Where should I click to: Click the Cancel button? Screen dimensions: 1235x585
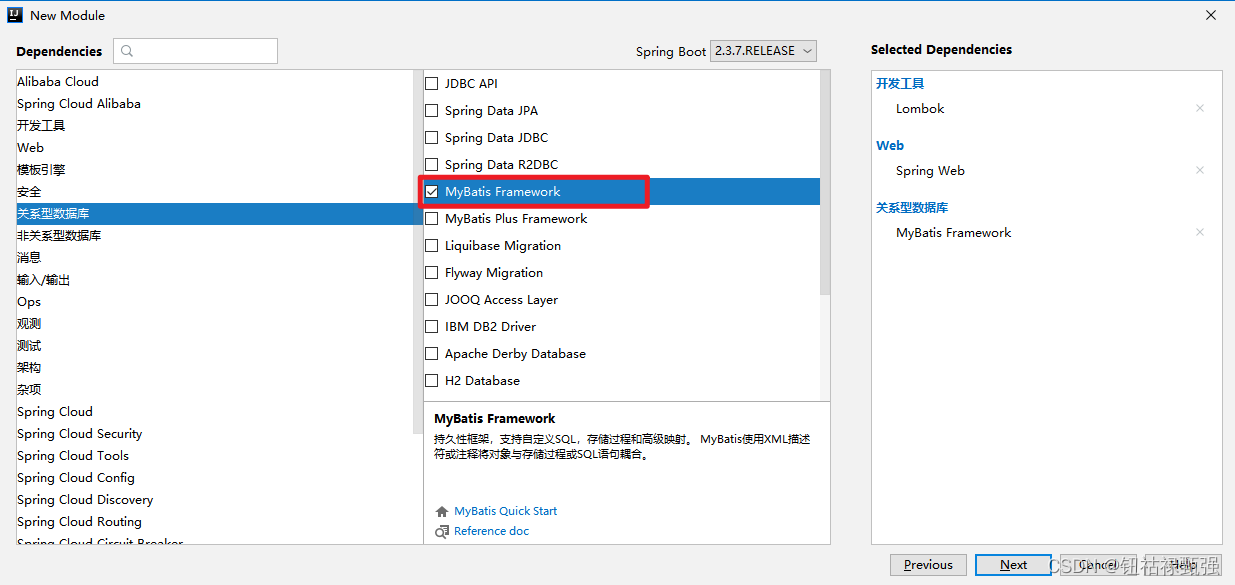(x=1098, y=565)
